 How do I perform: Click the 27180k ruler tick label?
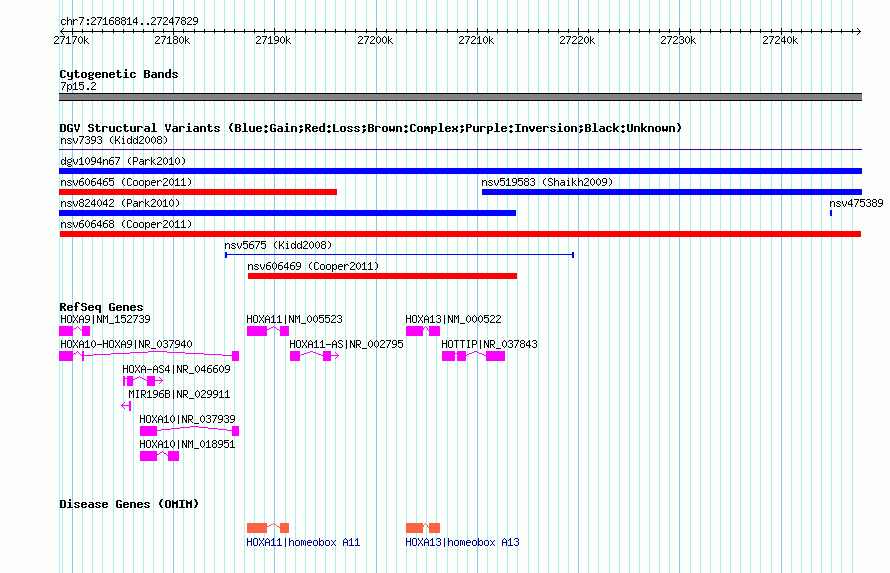click(172, 40)
